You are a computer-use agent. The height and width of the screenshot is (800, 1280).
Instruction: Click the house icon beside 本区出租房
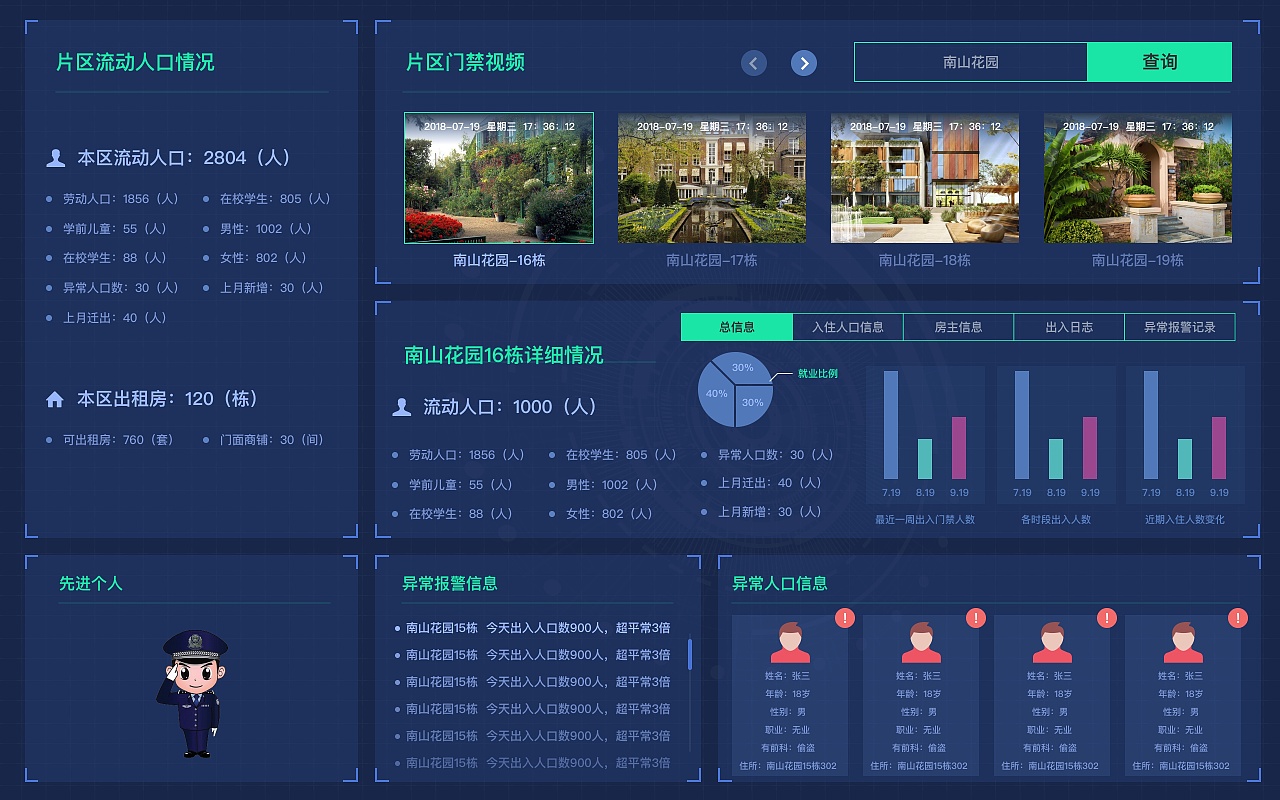[x=55, y=398]
